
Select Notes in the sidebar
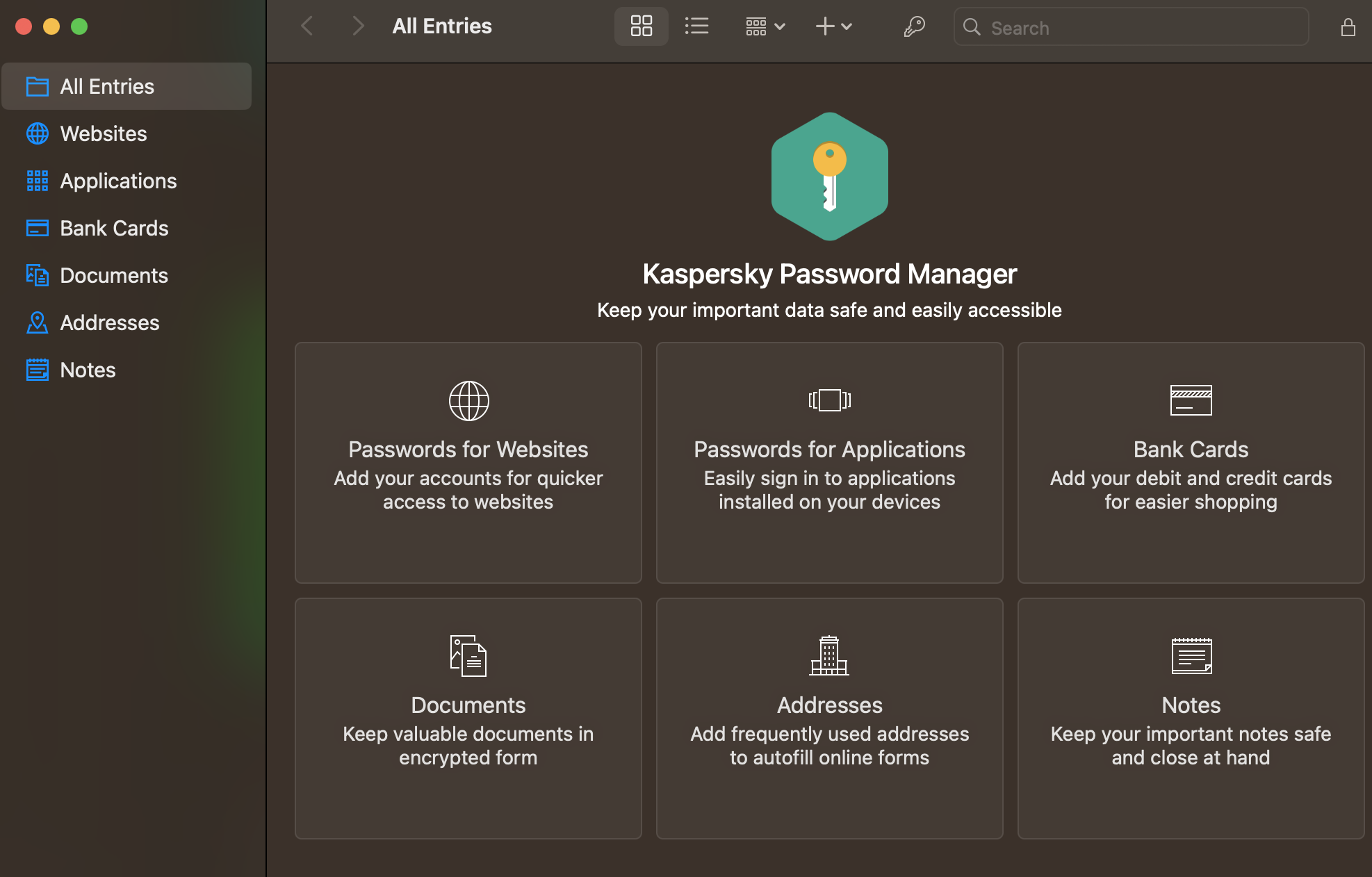coord(127,370)
